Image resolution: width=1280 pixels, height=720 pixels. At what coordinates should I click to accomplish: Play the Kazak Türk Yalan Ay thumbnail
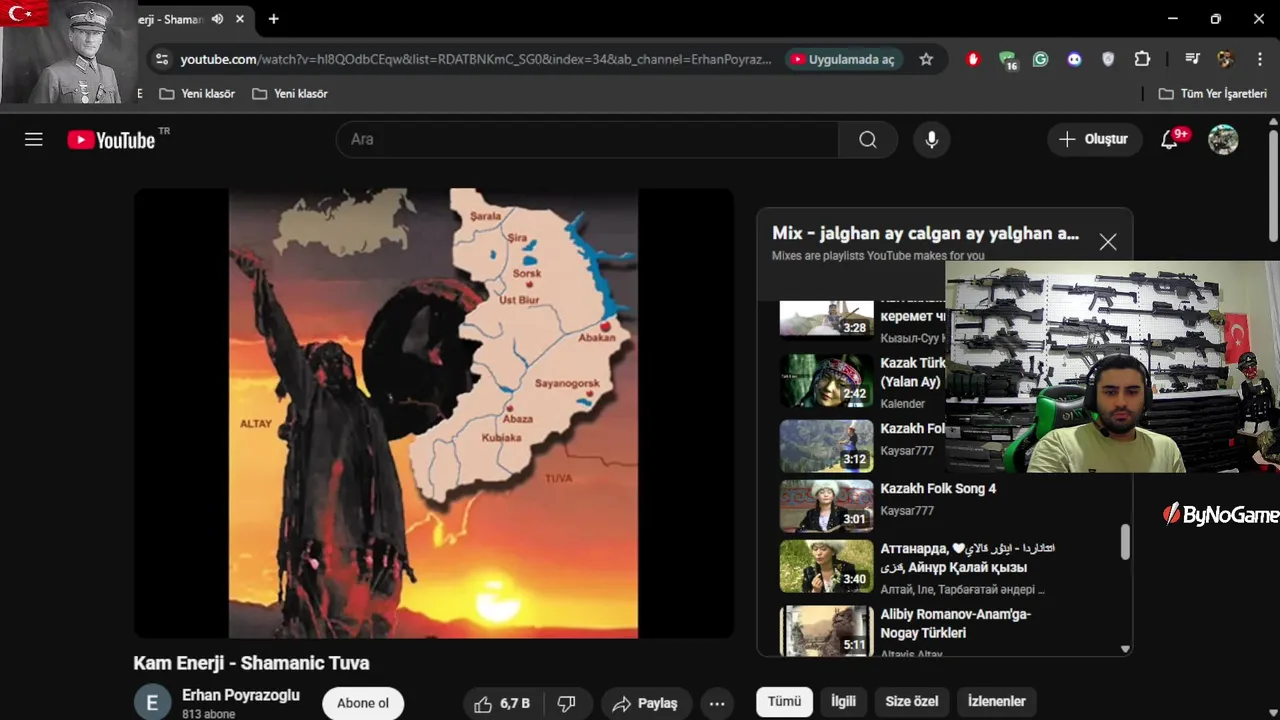tap(826, 380)
